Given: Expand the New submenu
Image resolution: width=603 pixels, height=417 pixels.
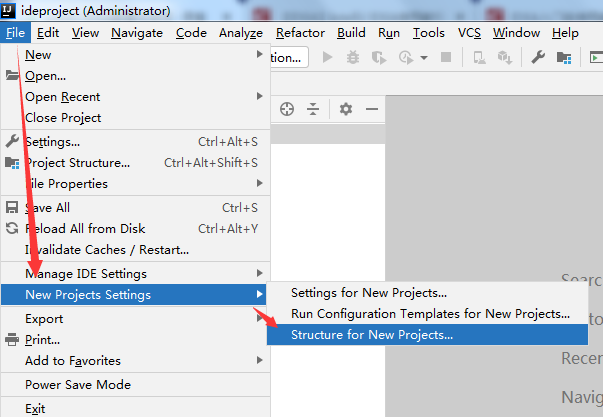Looking at the screenshot, I should pos(135,55).
